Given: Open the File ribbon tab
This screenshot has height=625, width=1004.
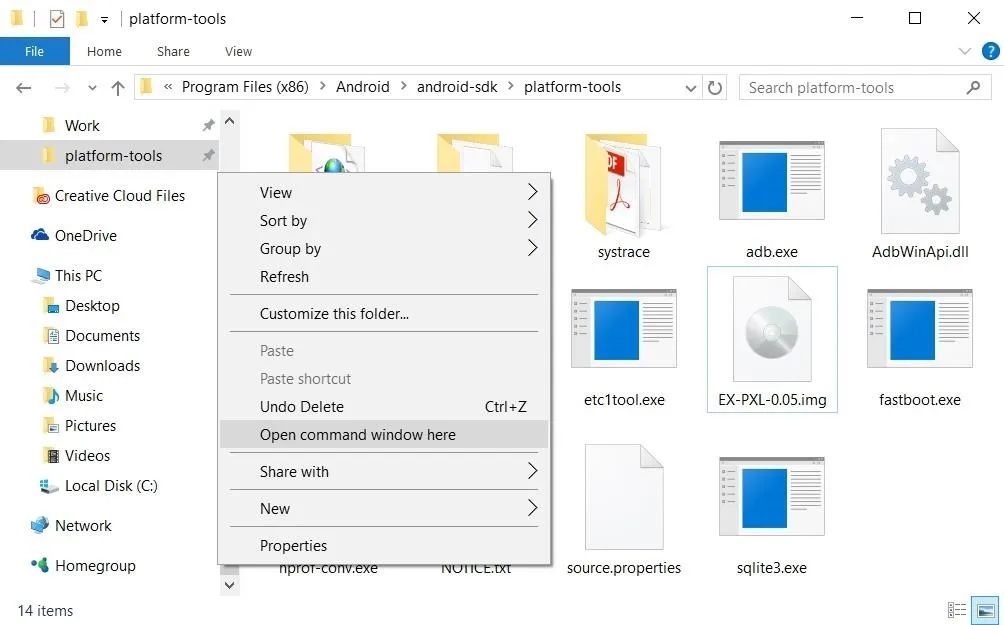Looking at the screenshot, I should click(x=35, y=51).
